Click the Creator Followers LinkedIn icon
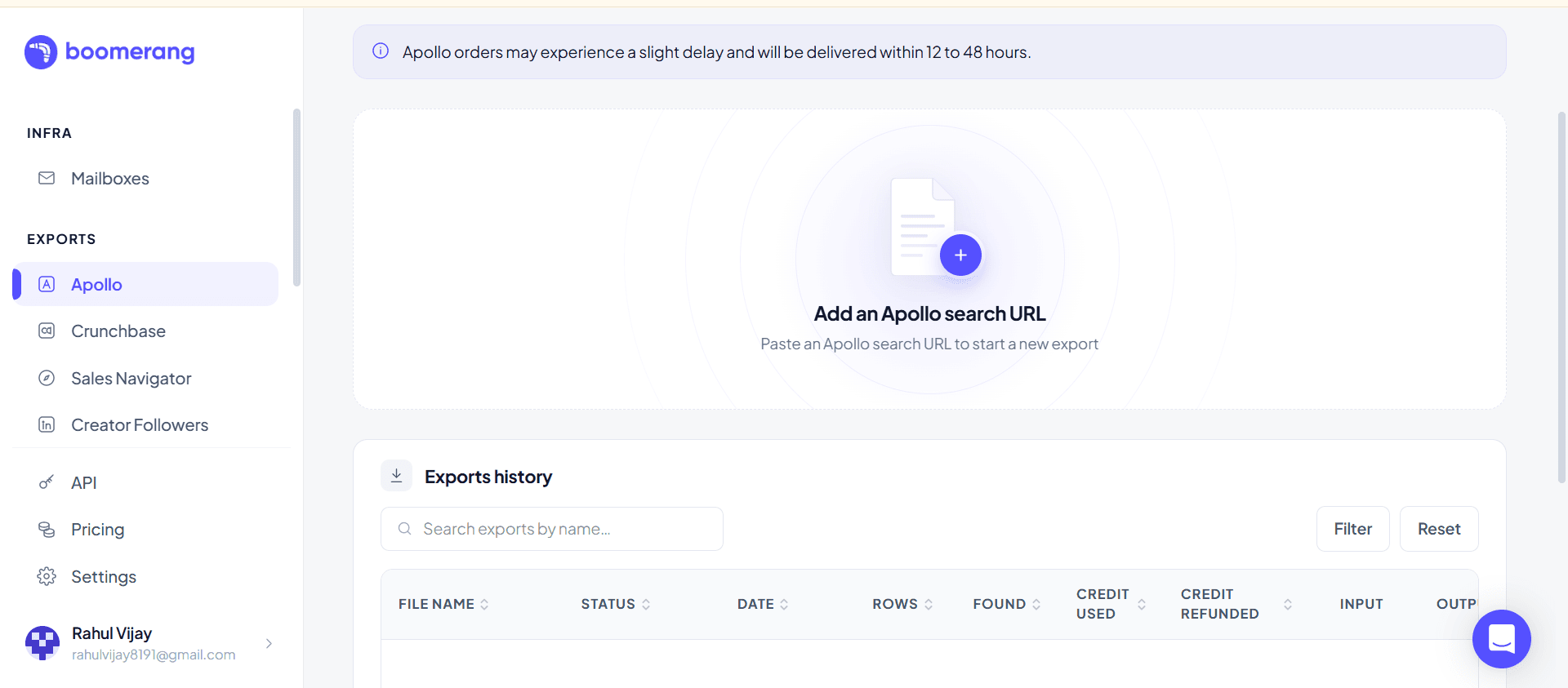The width and height of the screenshot is (1568, 688). pyautogui.click(x=47, y=424)
